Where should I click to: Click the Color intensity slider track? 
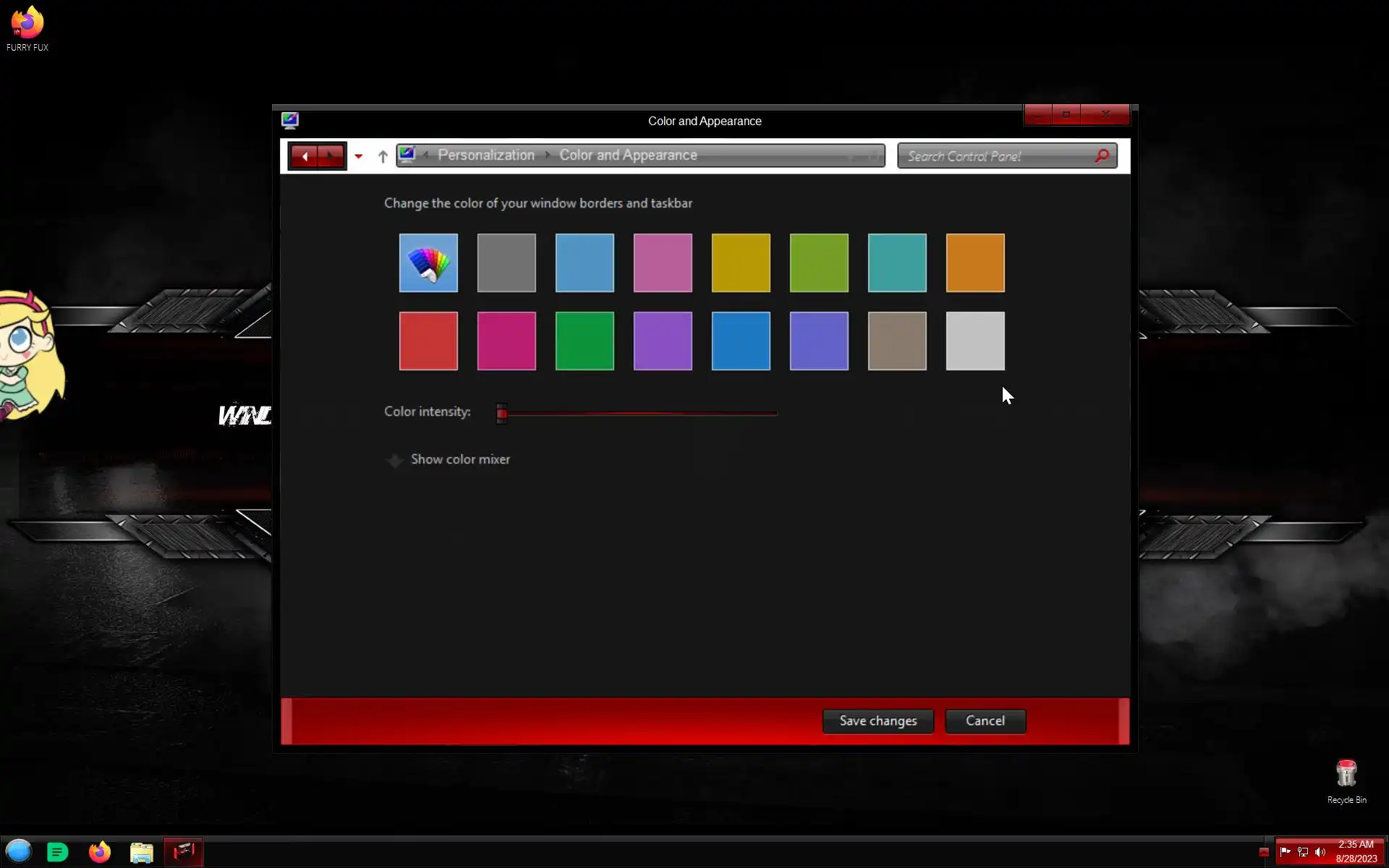click(x=640, y=413)
